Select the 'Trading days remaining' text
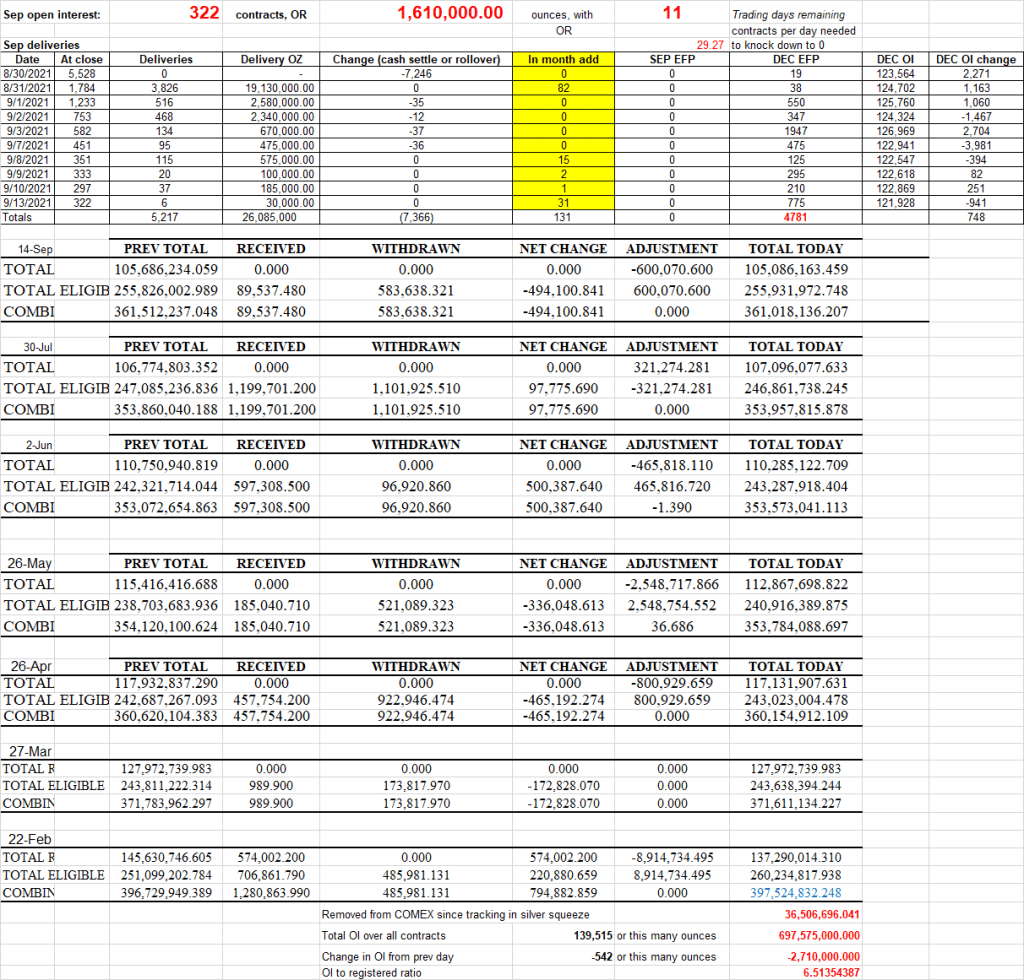This screenshot has width=1024, height=980. pos(788,15)
